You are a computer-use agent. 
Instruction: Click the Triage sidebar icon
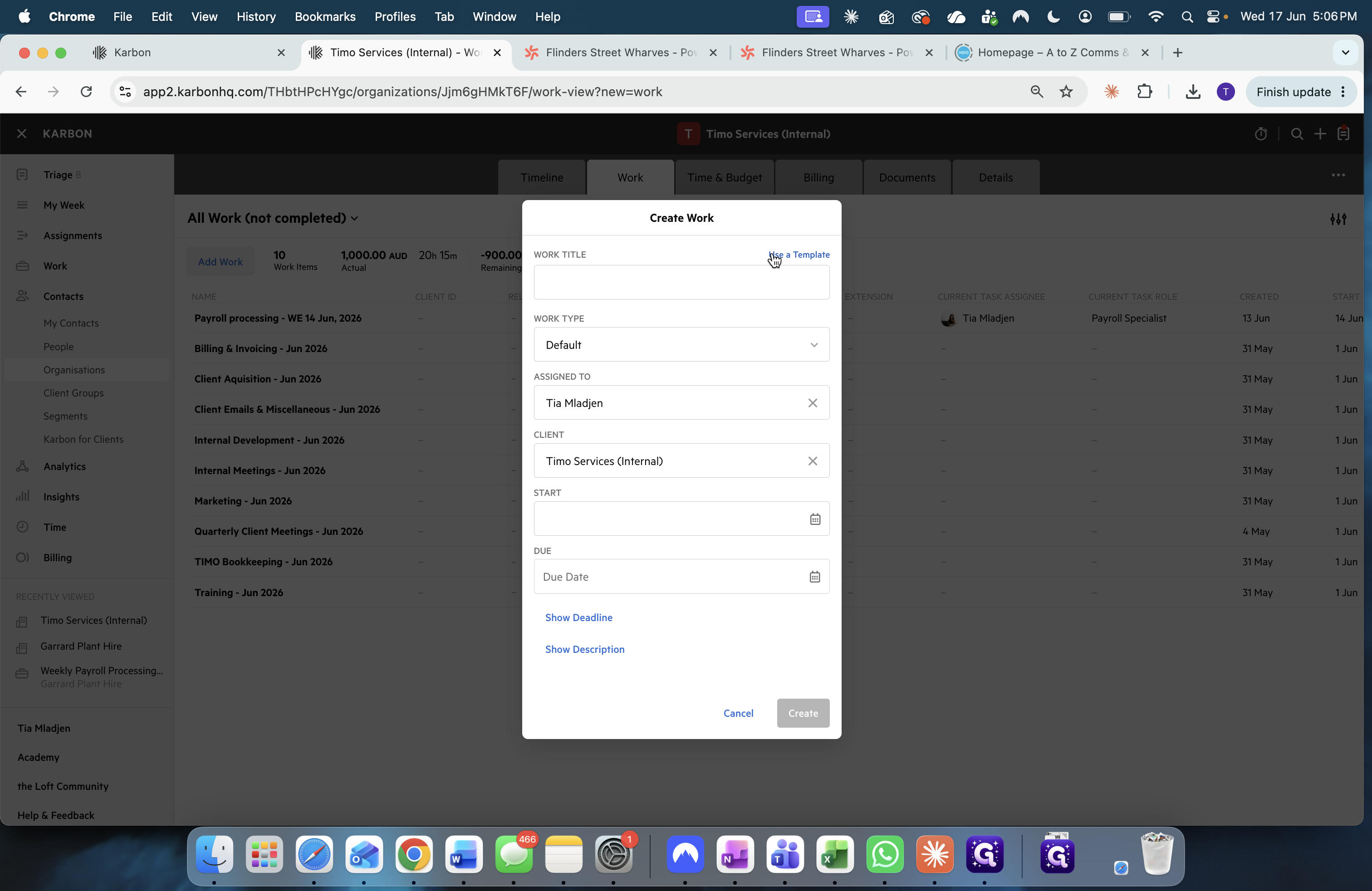point(23,175)
